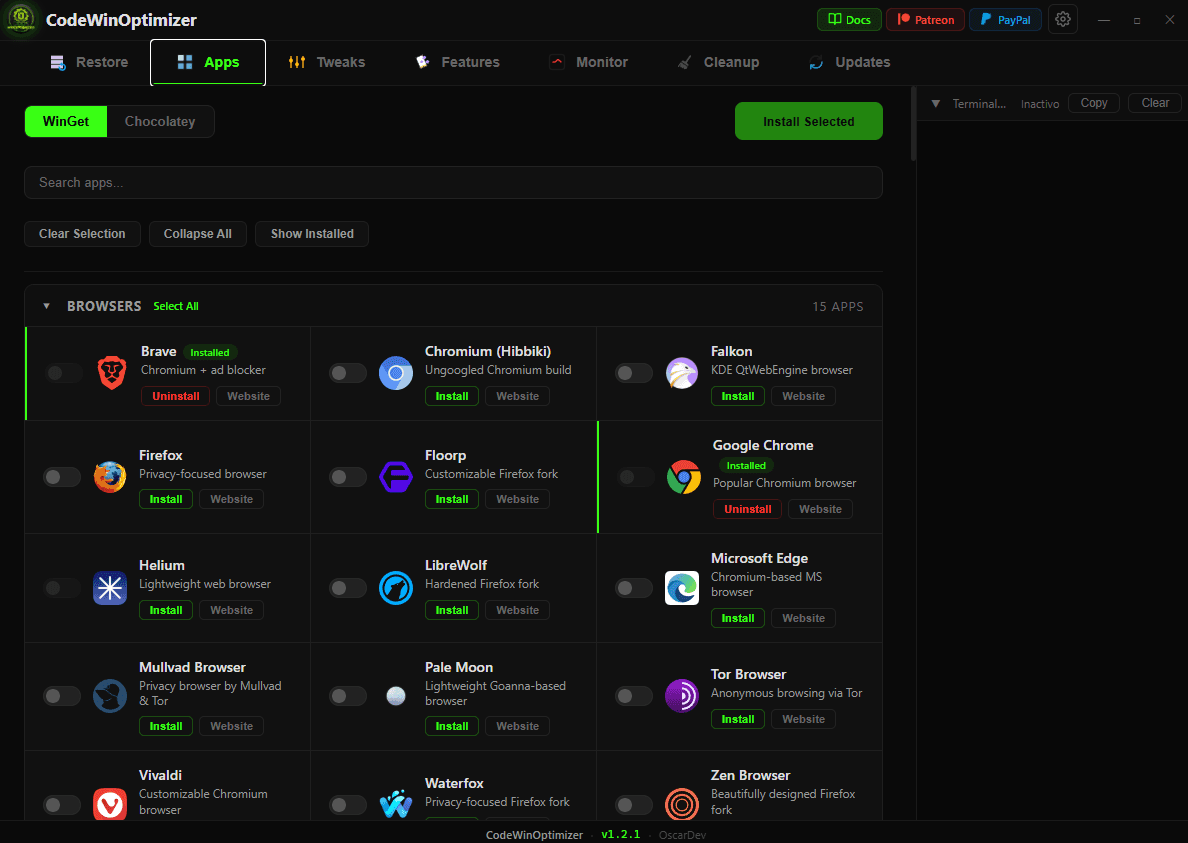
Task: Uninstall Google Chrome
Action: click(747, 509)
